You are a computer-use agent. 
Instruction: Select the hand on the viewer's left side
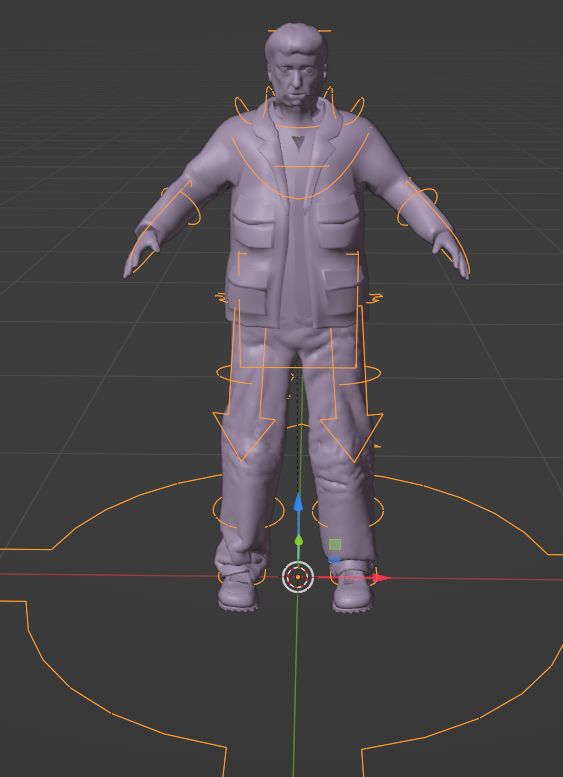(140, 255)
